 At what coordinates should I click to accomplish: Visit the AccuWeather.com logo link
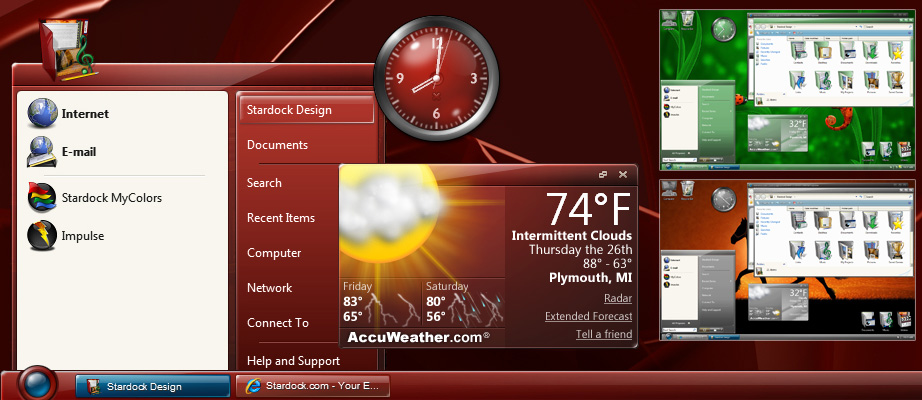(x=418, y=337)
